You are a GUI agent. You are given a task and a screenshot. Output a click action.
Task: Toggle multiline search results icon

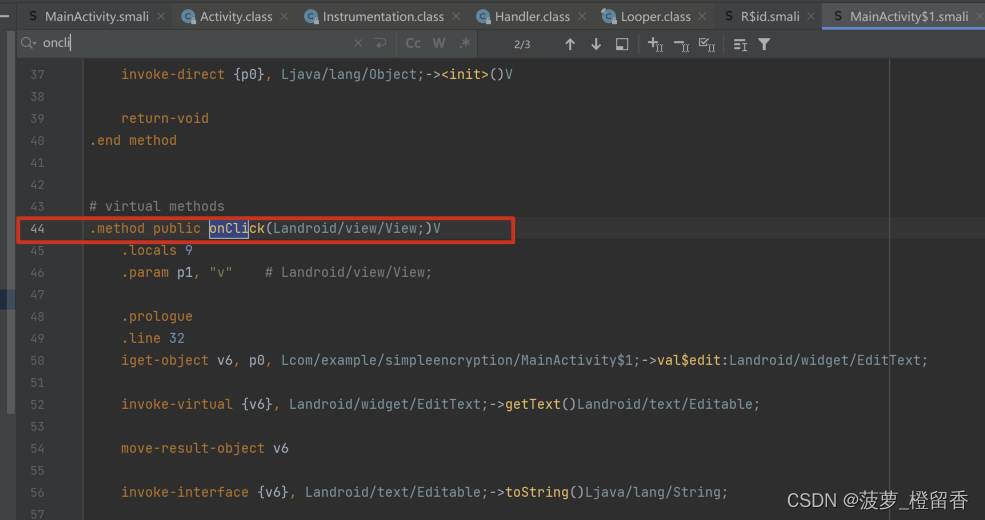(740, 44)
